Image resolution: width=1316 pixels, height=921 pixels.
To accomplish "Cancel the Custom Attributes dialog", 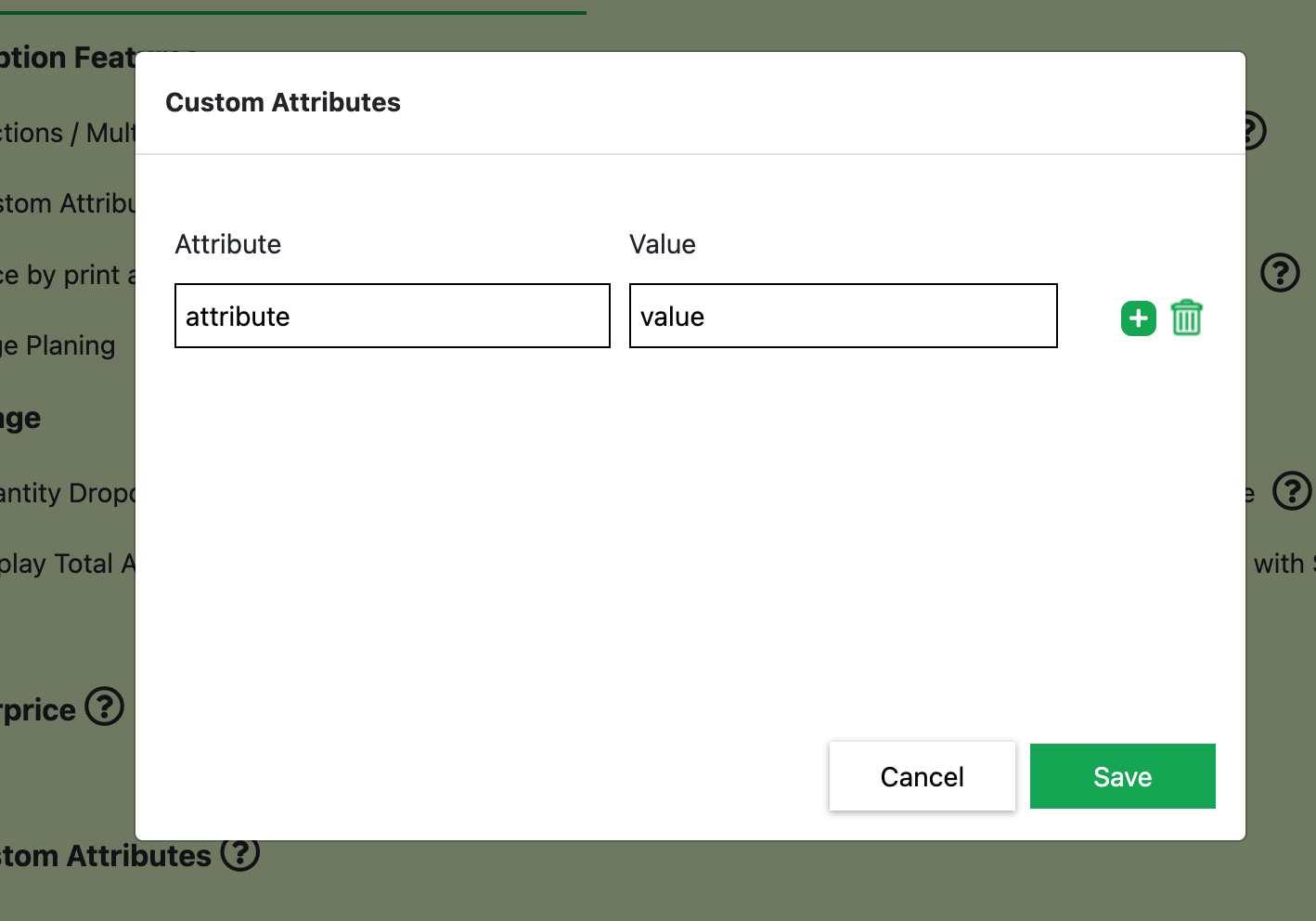I will pos(922,776).
